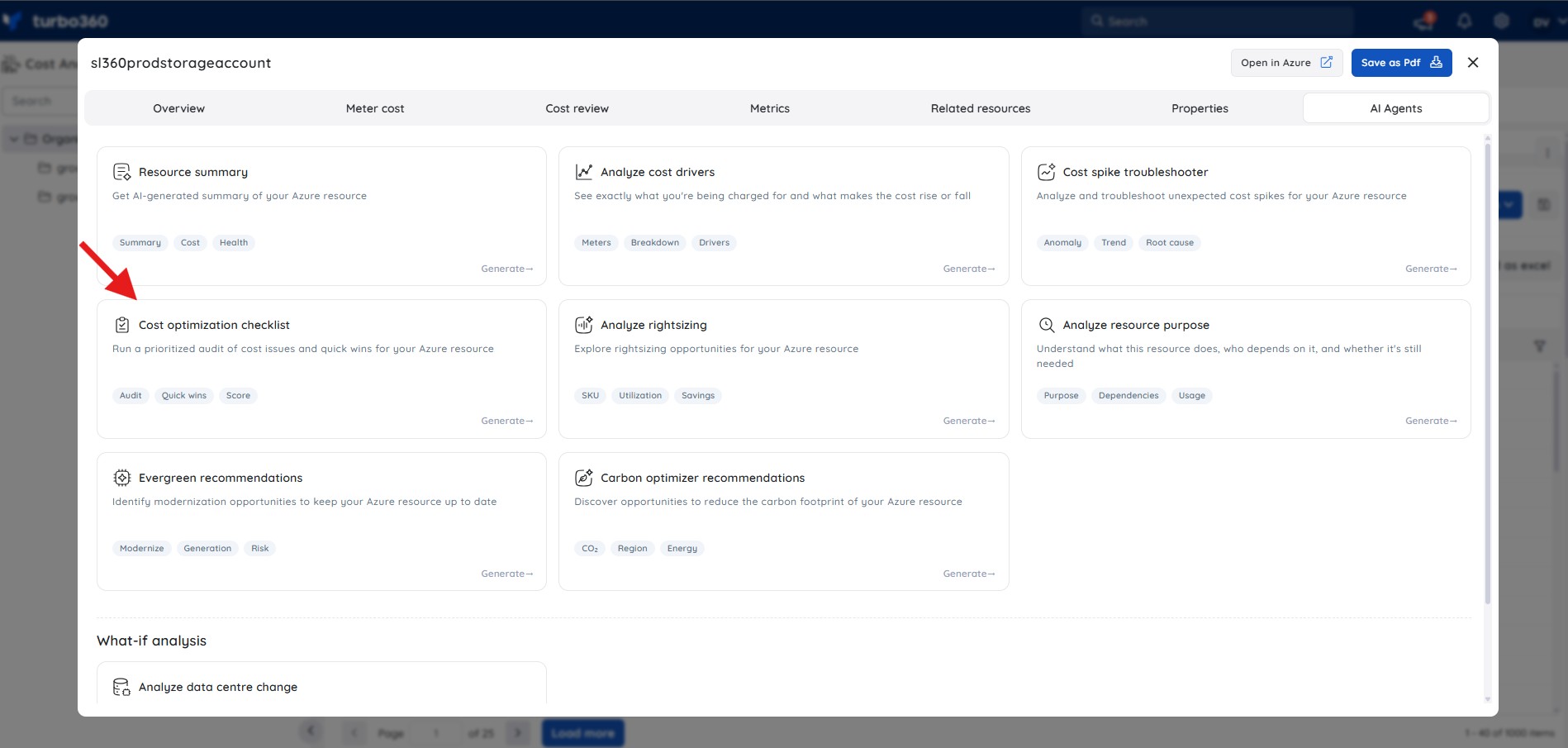Switch to the Properties tab
This screenshot has height=748, width=1568.
1200,108
